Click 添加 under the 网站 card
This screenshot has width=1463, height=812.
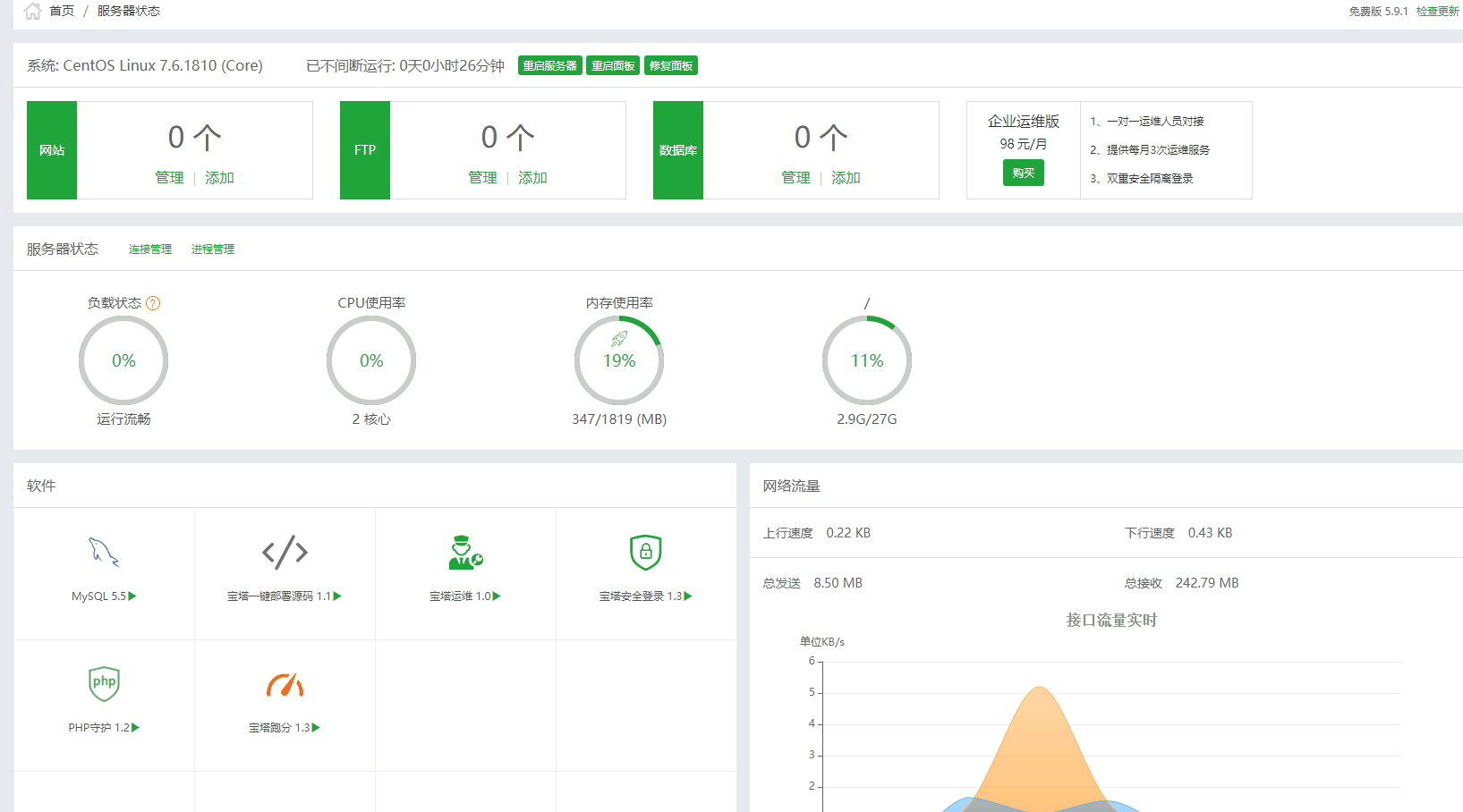click(219, 177)
